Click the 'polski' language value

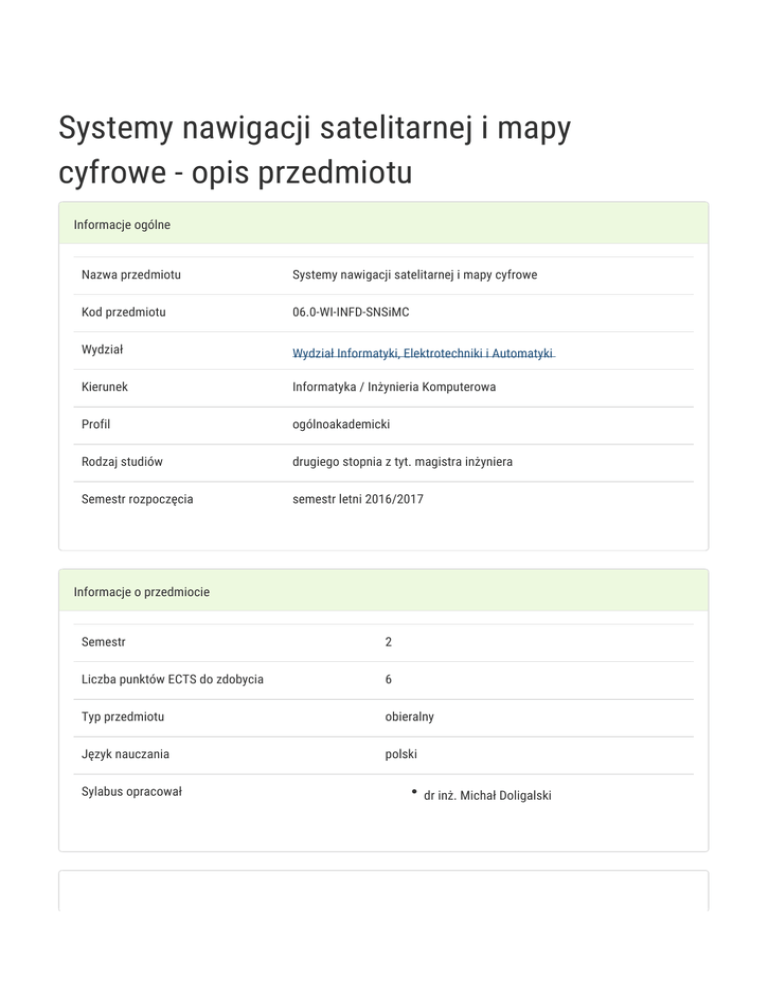click(x=401, y=755)
